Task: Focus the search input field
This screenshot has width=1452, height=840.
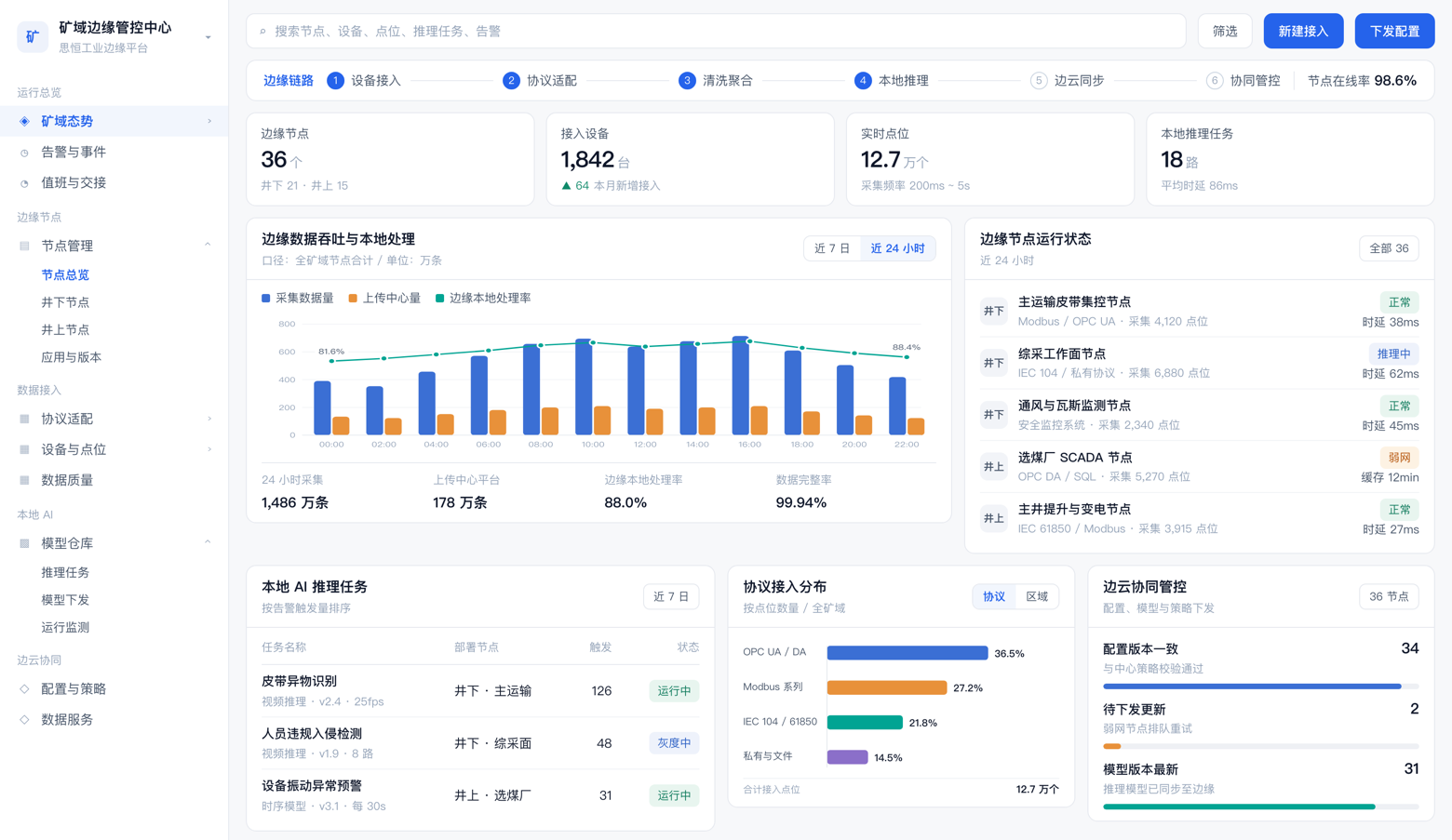Action: tap(716, 32)
